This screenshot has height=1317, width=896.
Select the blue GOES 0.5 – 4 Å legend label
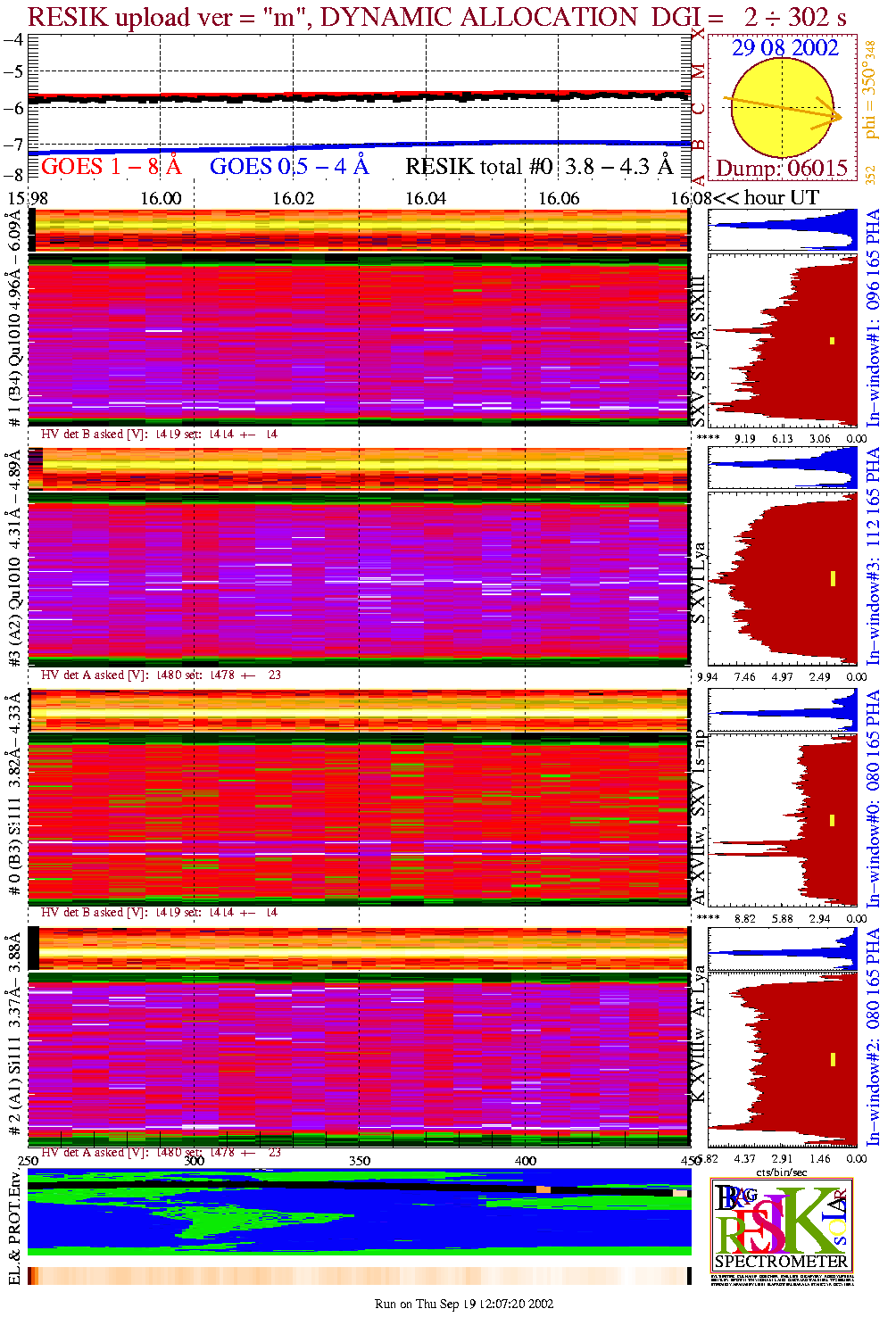pos(288,167)
